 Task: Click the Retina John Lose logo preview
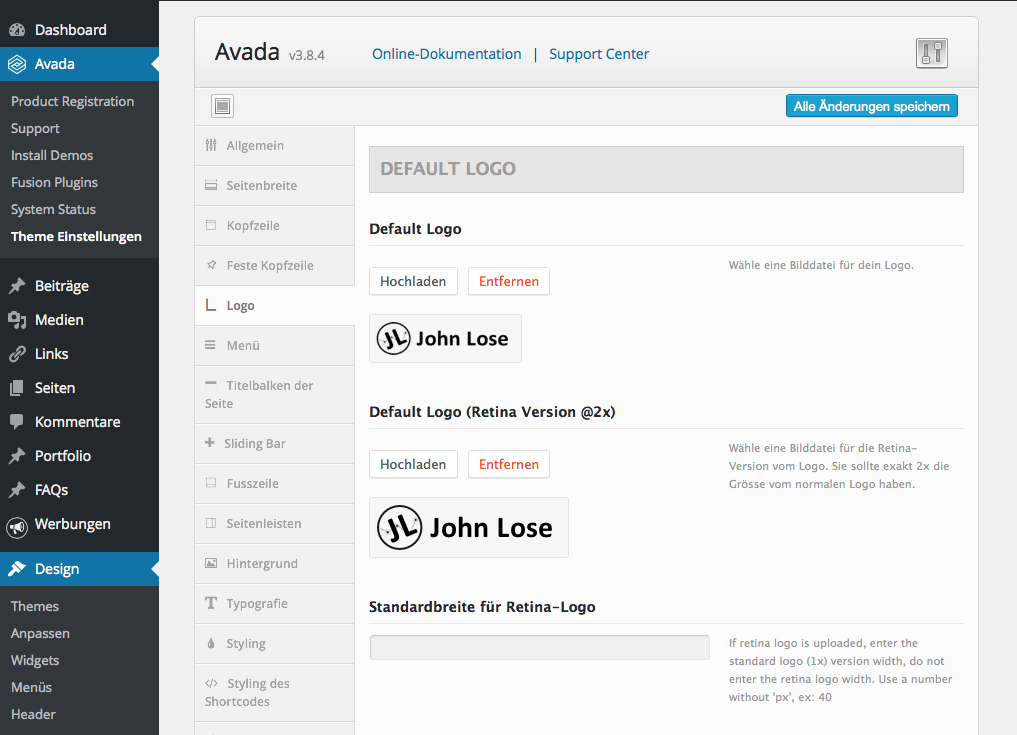[469, 527]
